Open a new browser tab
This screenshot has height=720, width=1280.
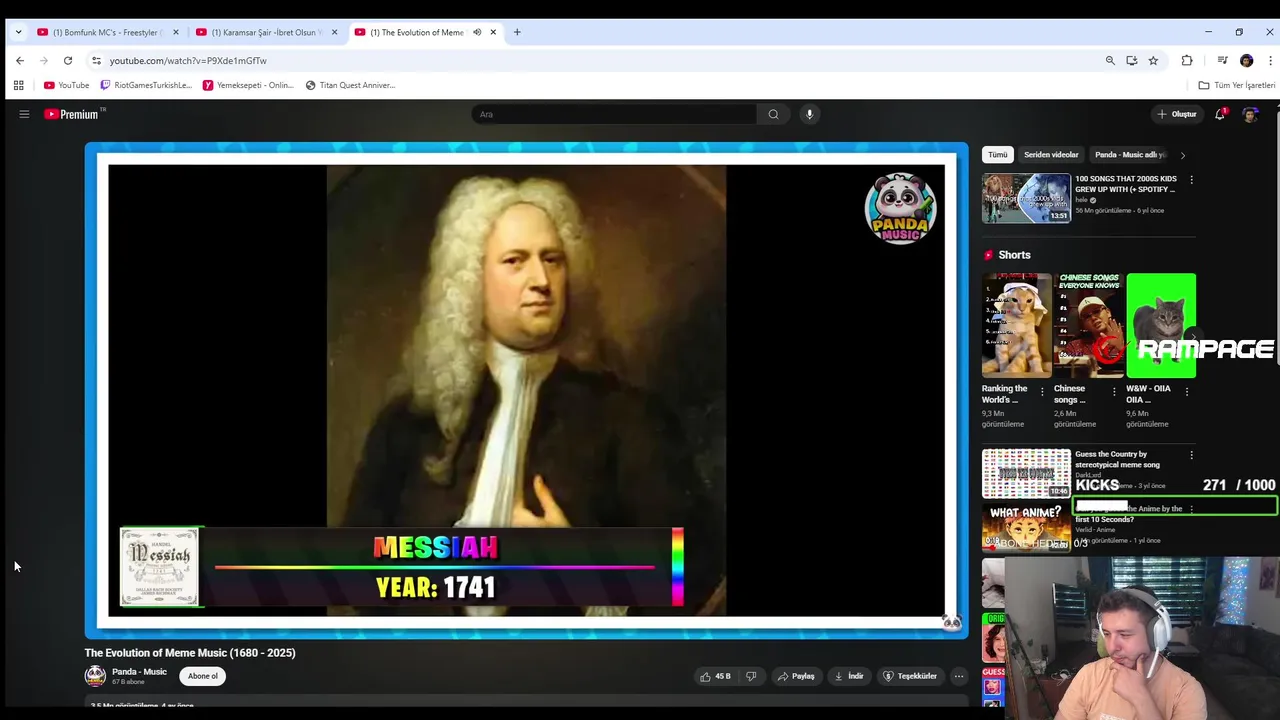[x=517, y=32]
